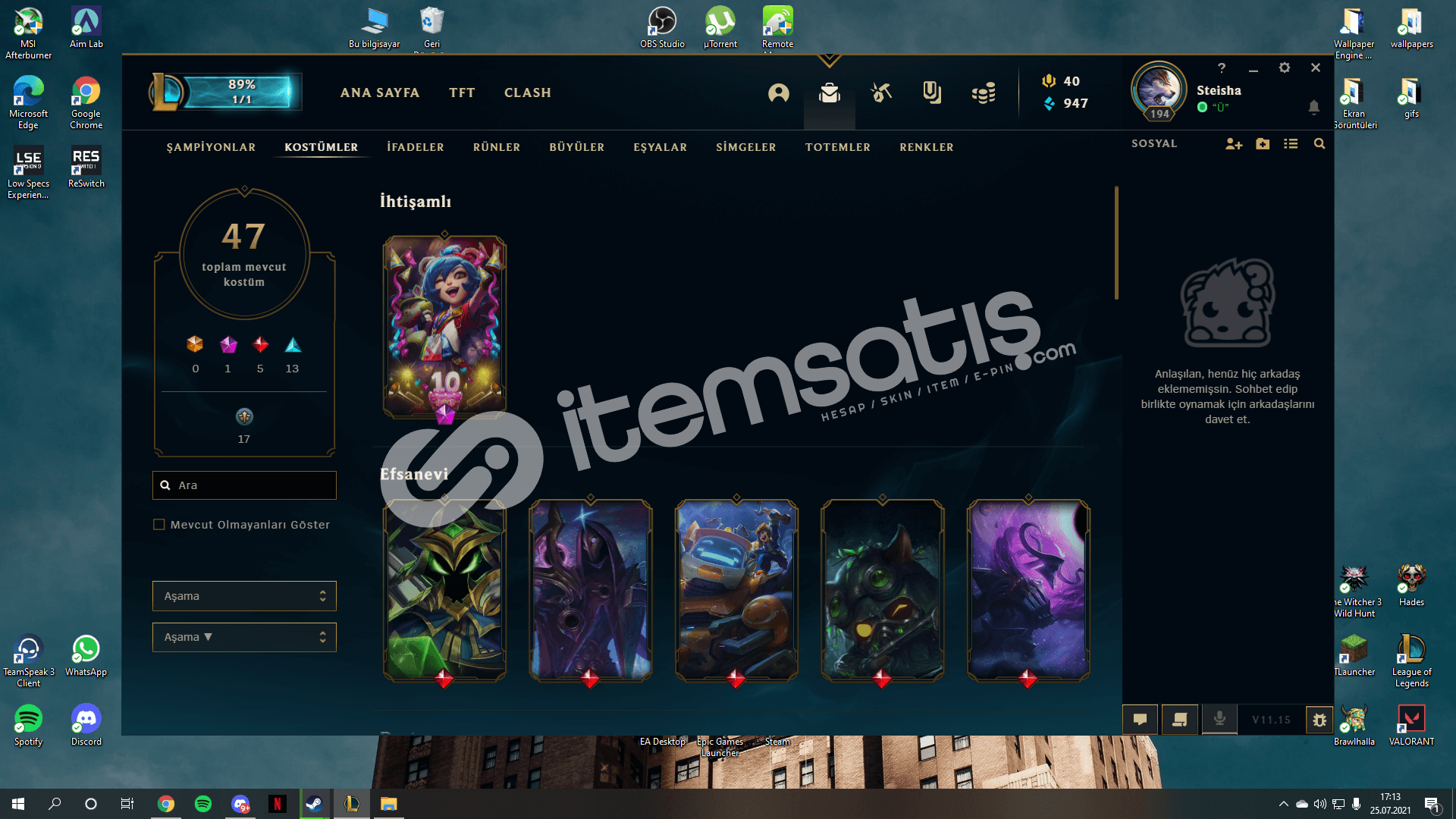Open the missions panel icon at bottom
The width and height of the screenshot is (1456, 819).
pos(1179,720)
